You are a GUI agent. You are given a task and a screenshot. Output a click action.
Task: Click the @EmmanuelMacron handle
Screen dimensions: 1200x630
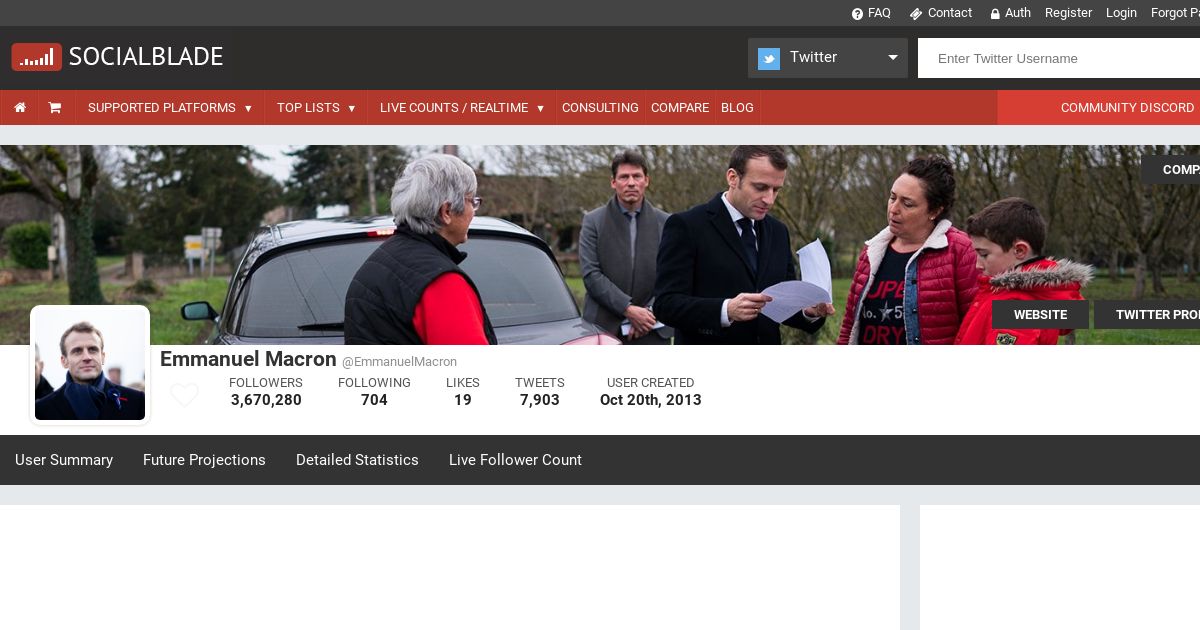(x=400, y=362)
